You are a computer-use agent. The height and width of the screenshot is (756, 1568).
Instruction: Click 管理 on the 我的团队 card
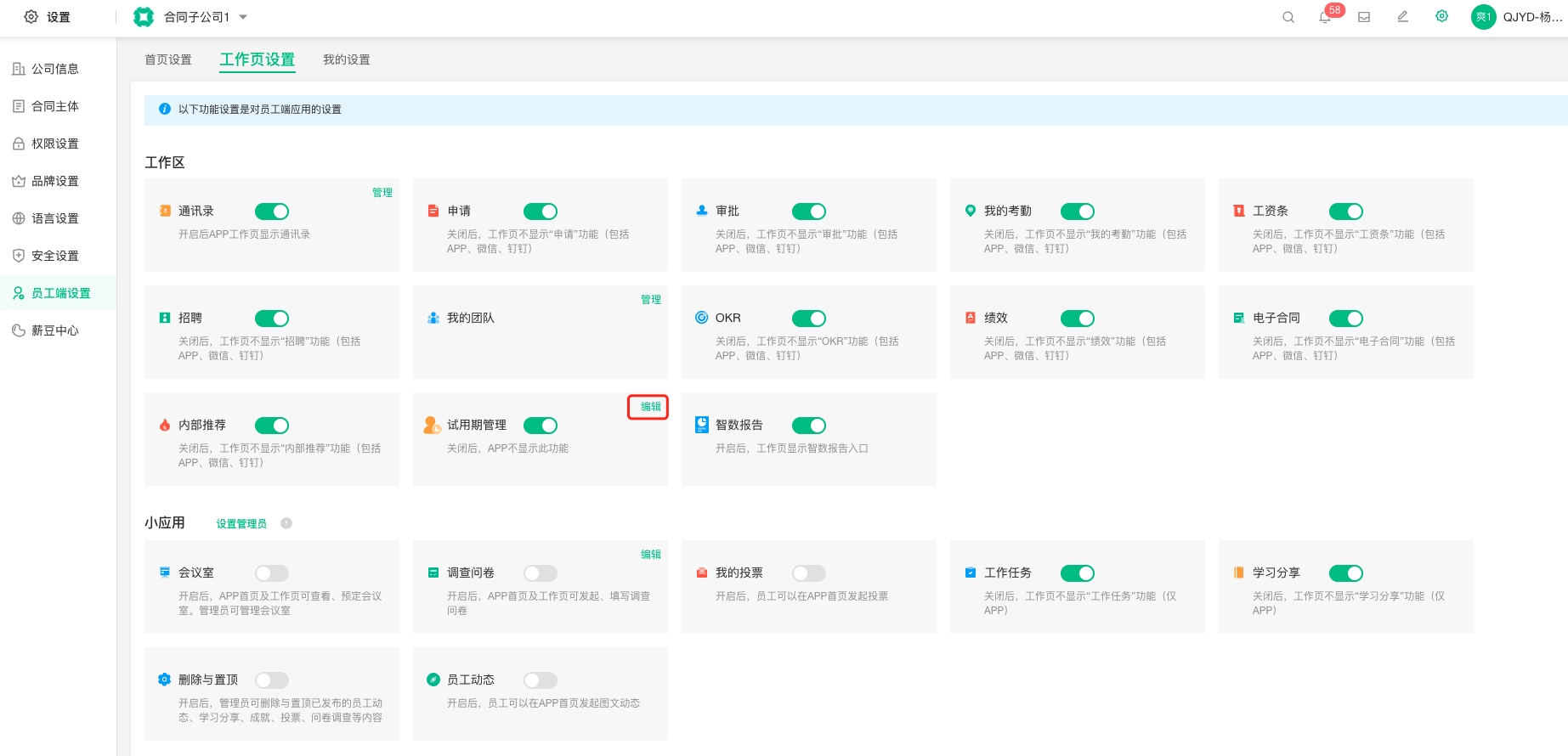point(650,300)
